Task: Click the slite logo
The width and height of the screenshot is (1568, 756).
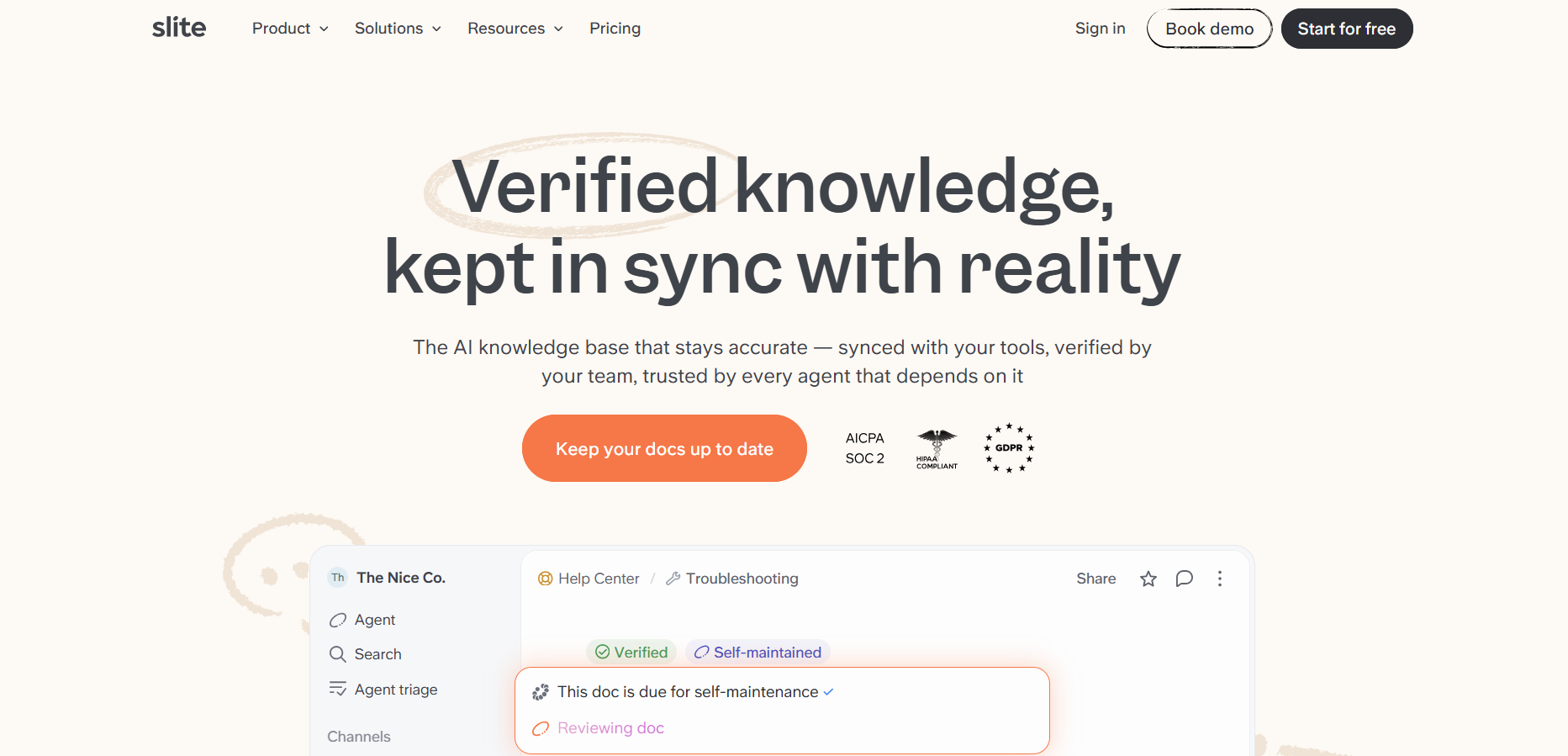Action: pyautogui.click(x=179, y=28)
